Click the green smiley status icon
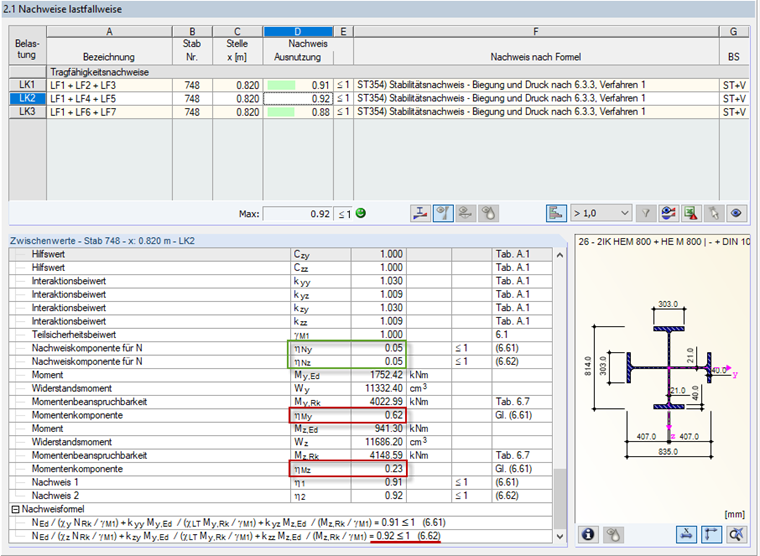760x556 pixels. pos(361,213)
